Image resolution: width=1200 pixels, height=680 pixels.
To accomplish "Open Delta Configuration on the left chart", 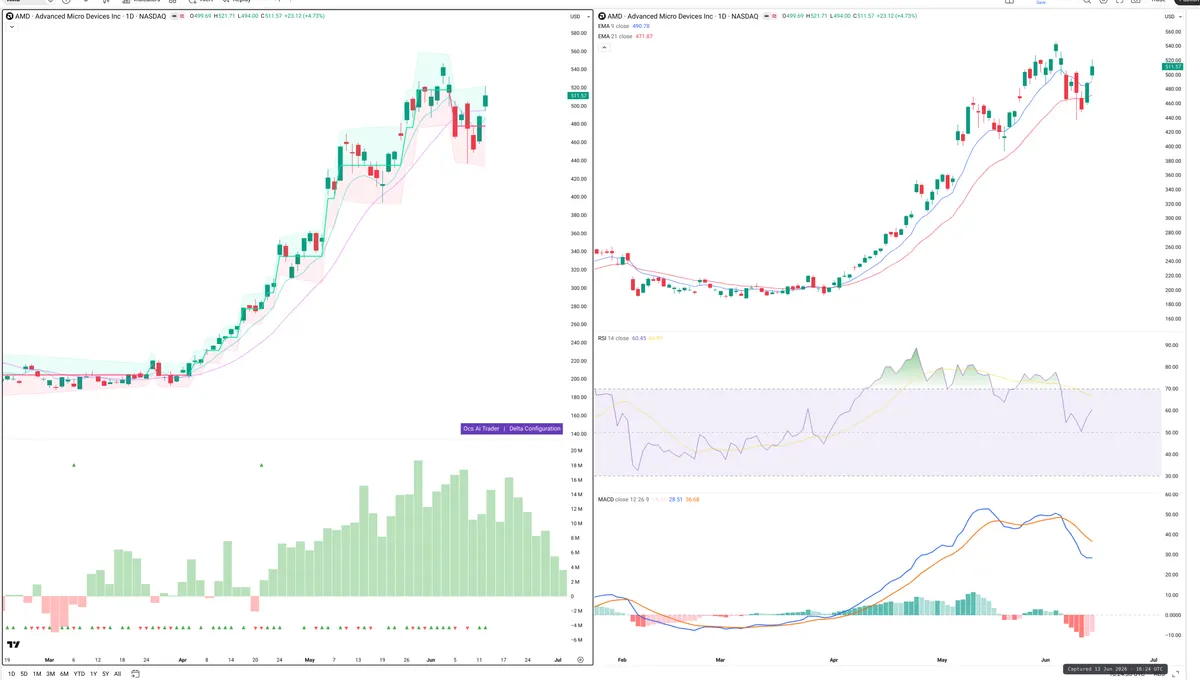I will pyautogui.click(x=533, y=428).
